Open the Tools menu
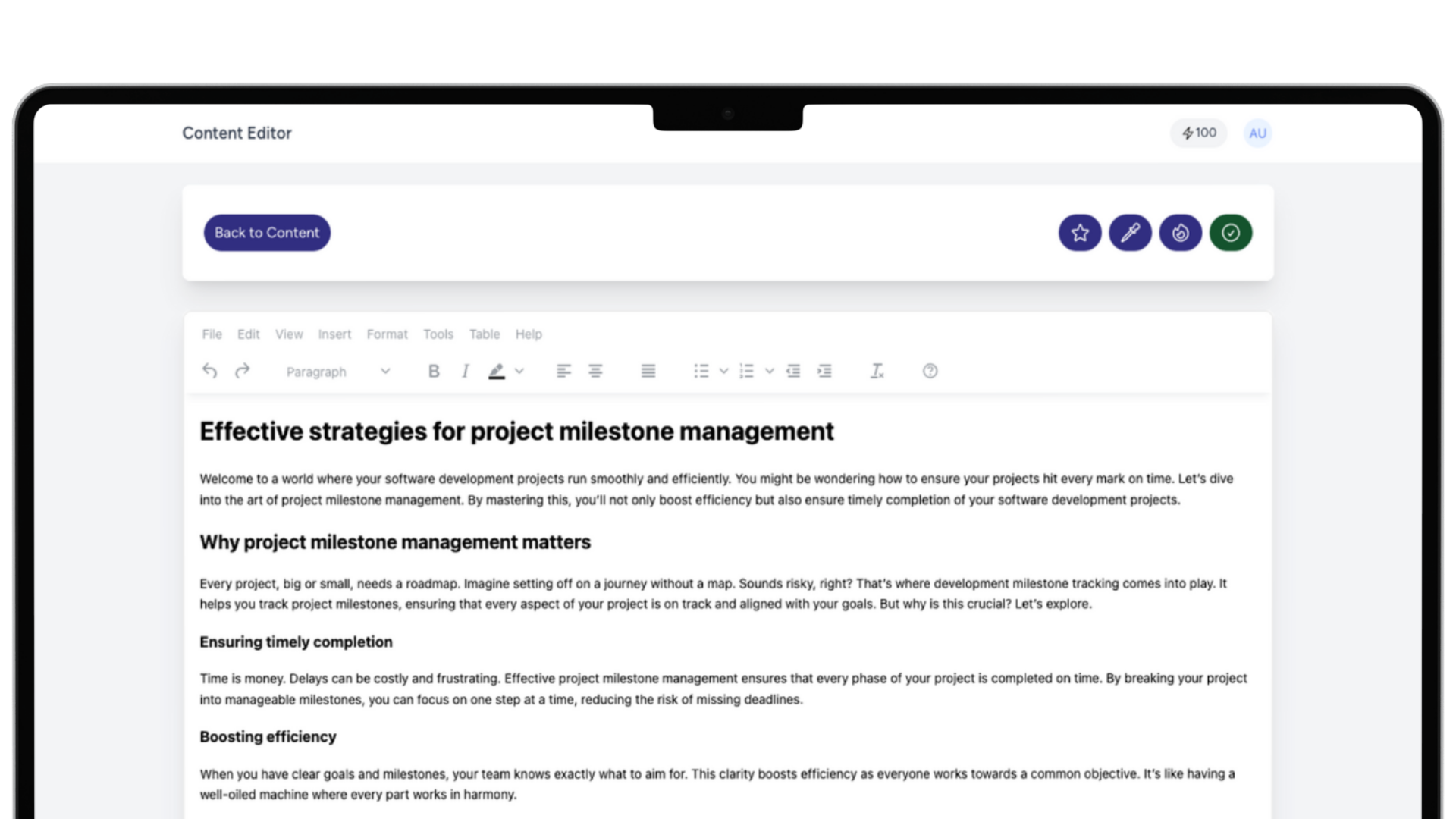 point(438,334)
